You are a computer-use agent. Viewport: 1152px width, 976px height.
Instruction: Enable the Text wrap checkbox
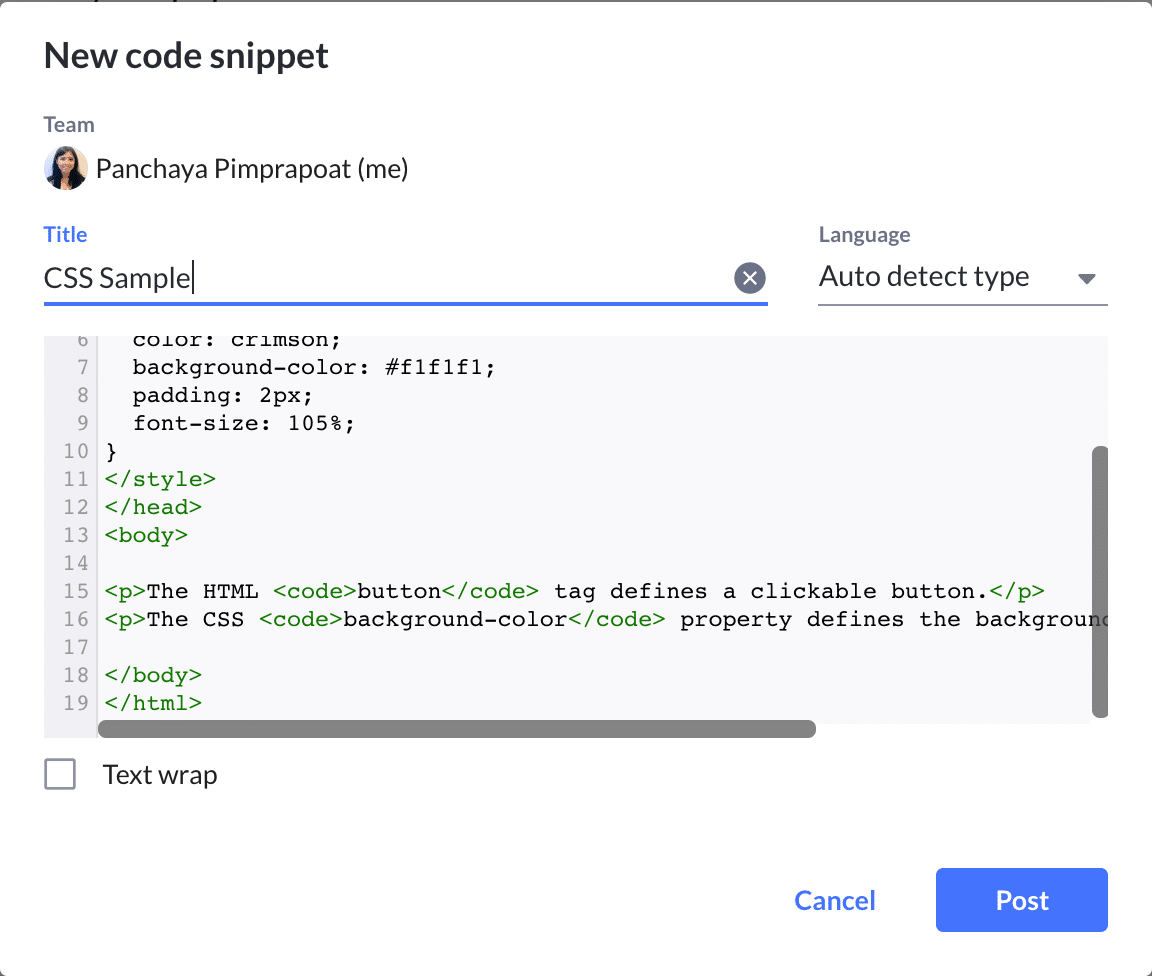60,774
